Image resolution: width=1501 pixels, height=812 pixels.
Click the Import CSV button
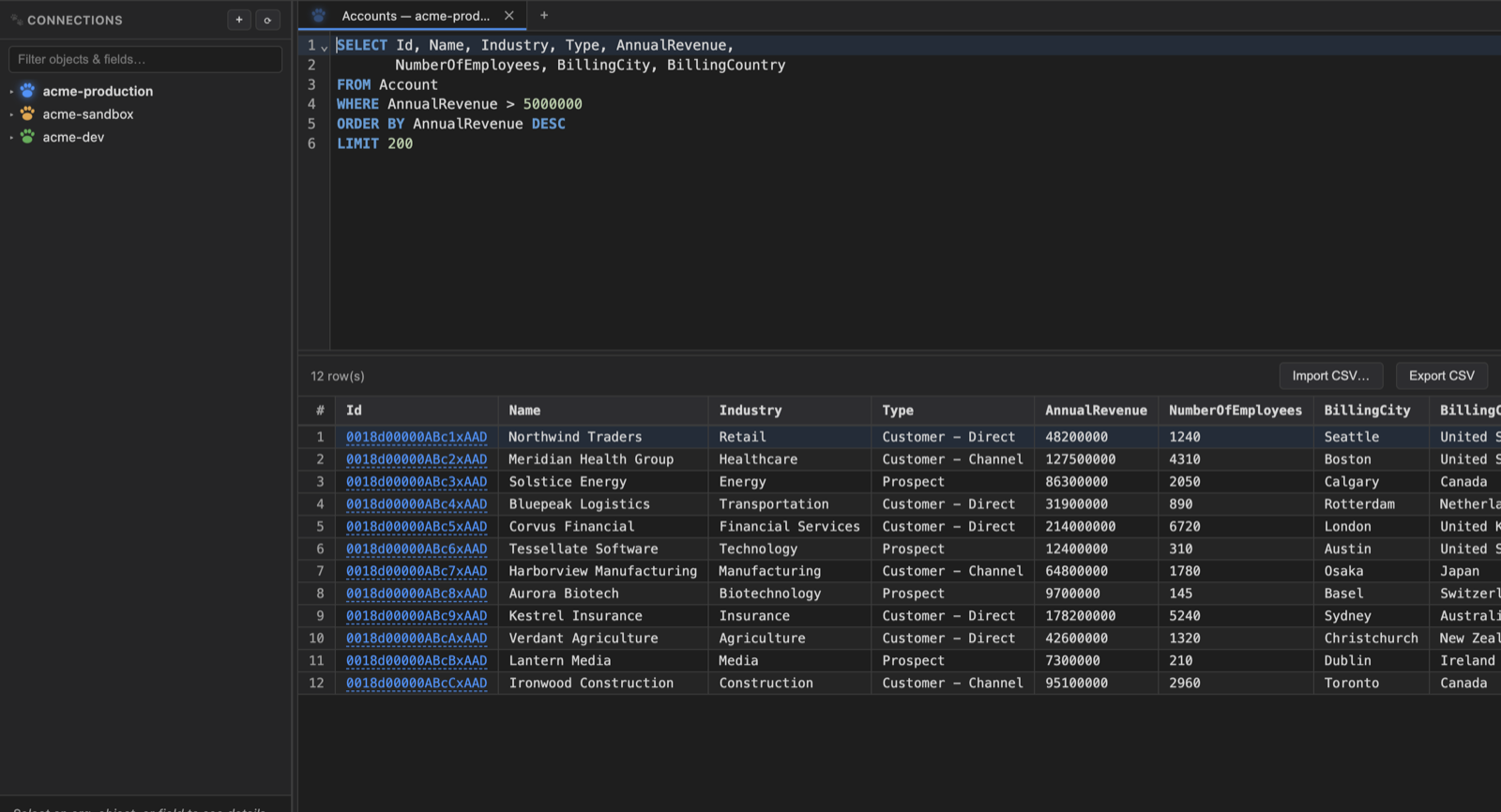point(1331,376)
